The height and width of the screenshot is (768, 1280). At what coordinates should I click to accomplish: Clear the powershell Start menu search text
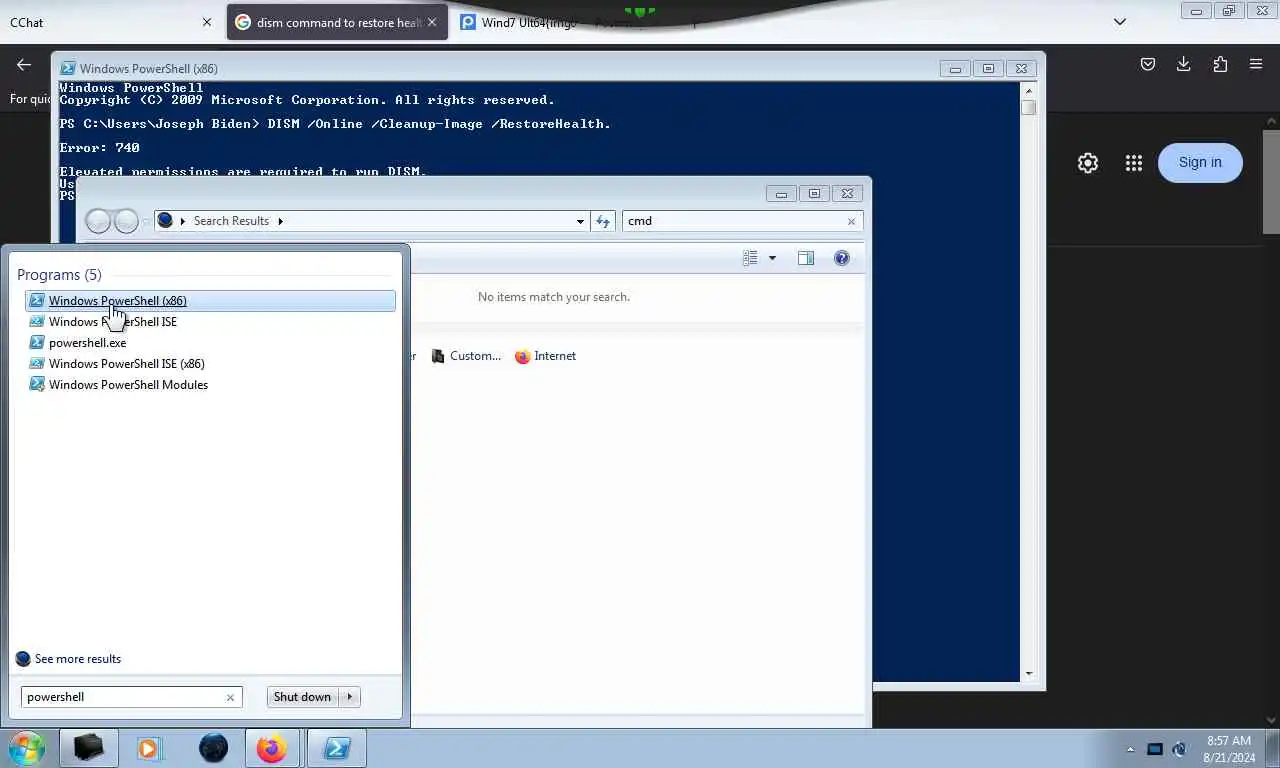pos(230,697)
